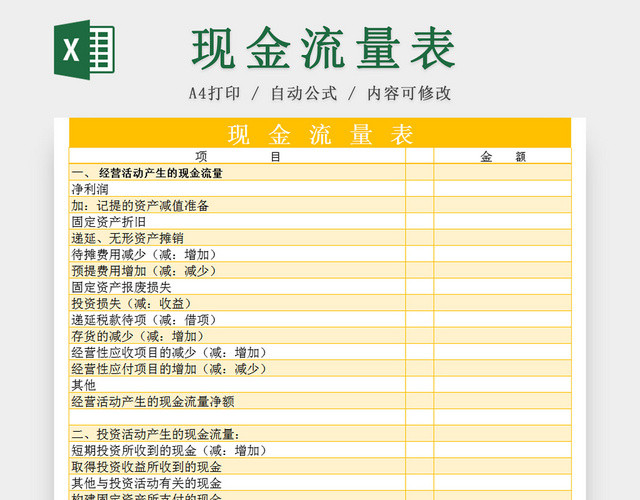Click the 金额 cell for 固定资产折旧

[x=502, y=221]
